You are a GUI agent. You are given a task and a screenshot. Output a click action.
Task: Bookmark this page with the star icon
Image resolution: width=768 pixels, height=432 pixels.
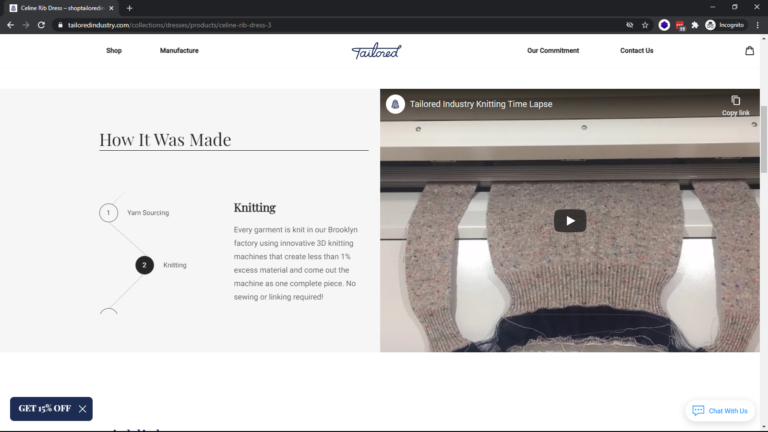(x=645, y=24)
